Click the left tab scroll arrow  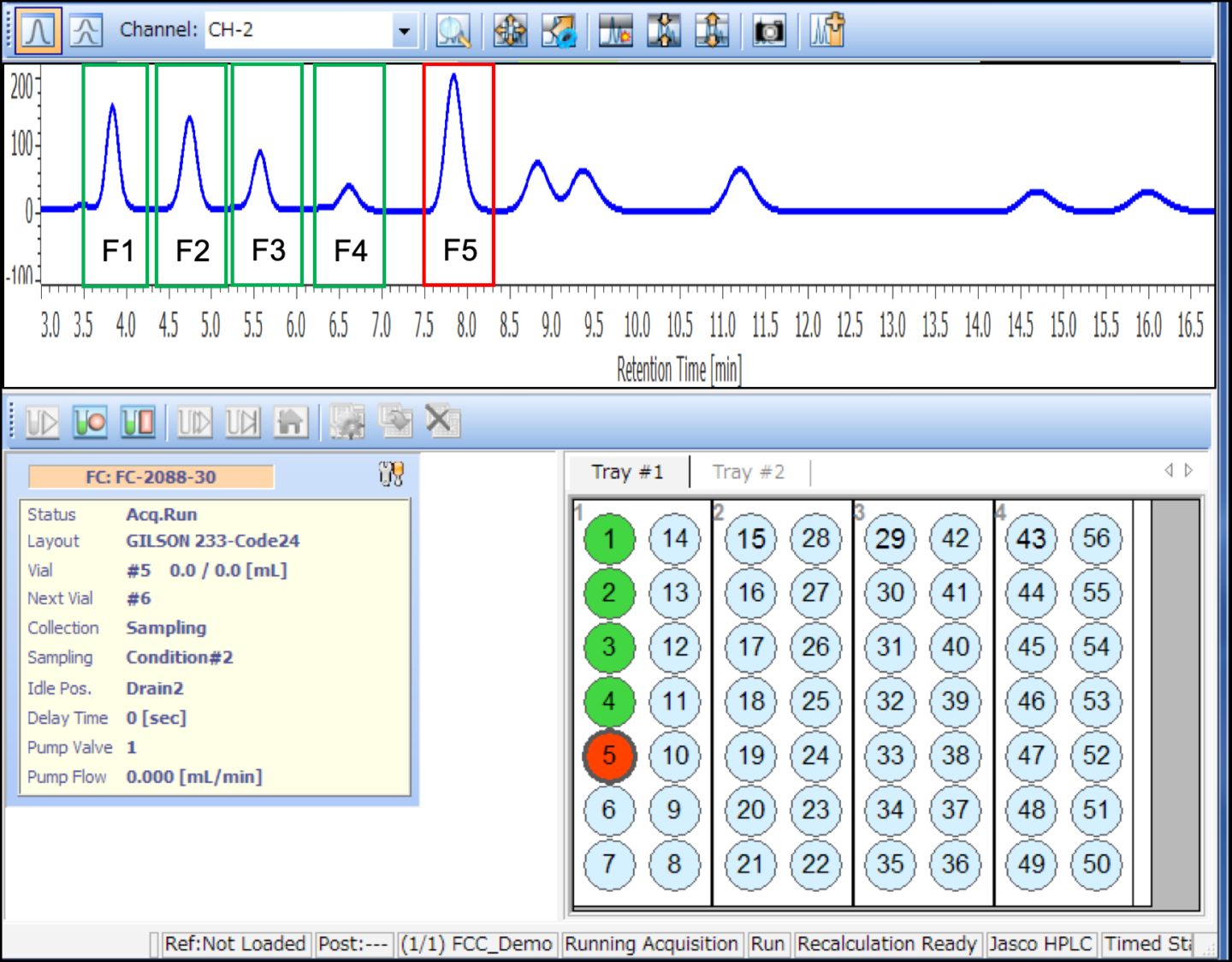(x=1169, y=470)
